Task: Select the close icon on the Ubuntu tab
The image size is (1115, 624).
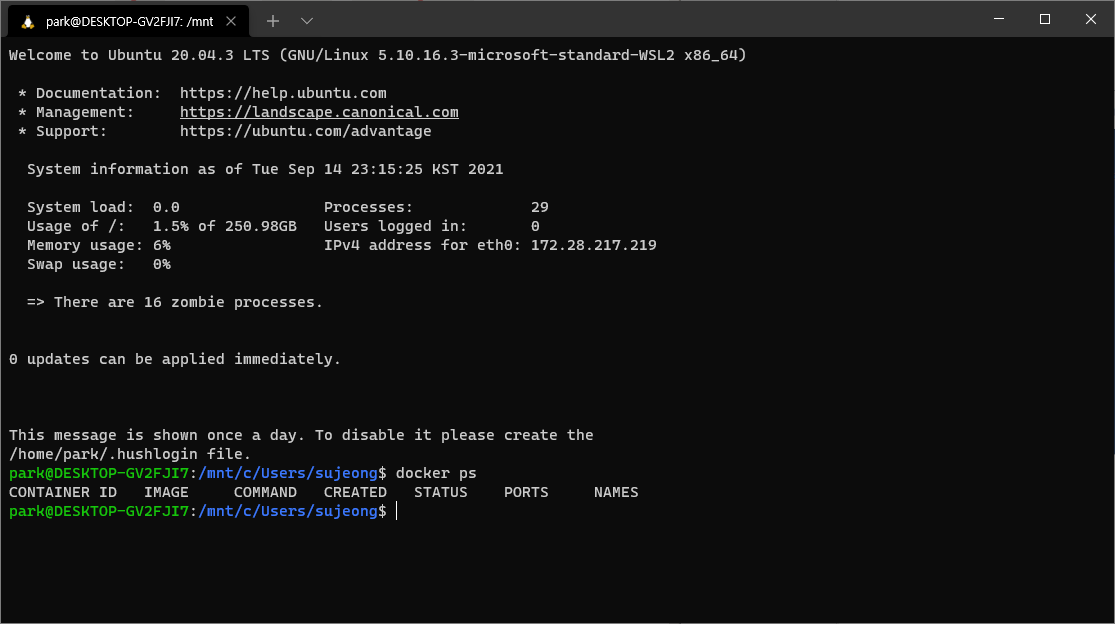Action: (231, 20)
